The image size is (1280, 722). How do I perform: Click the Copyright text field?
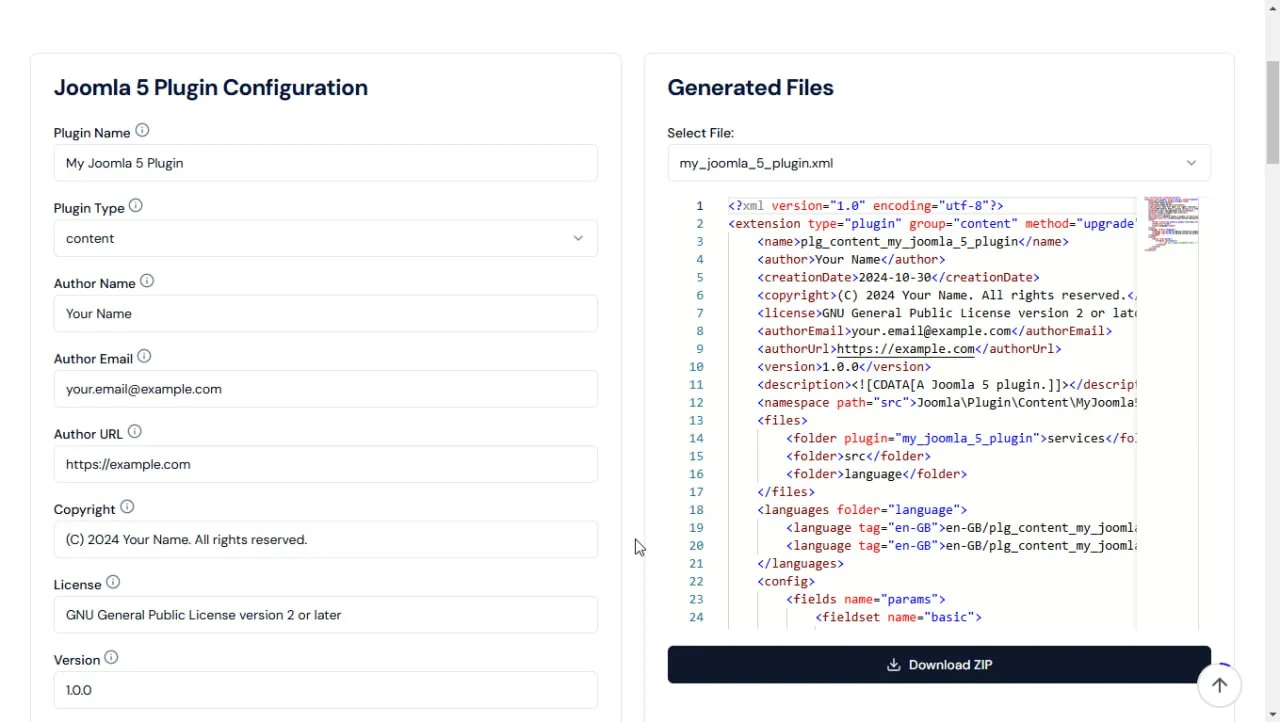click(x=325, y=540)
